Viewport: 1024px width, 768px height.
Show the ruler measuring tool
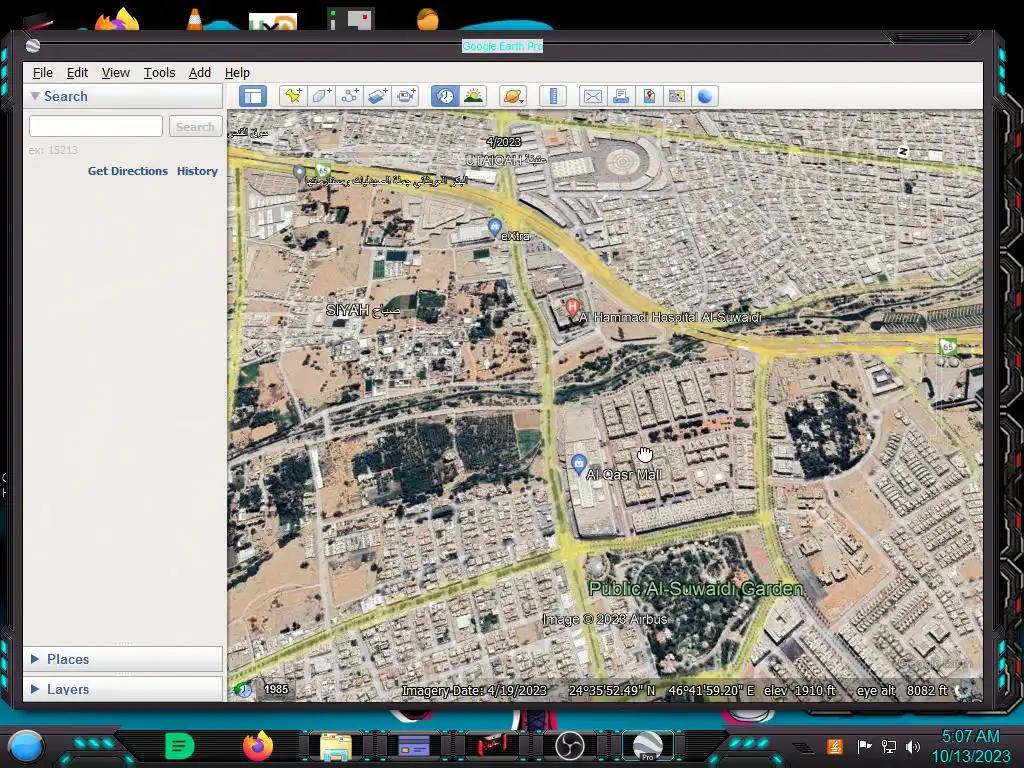click(x=553, y=96)
